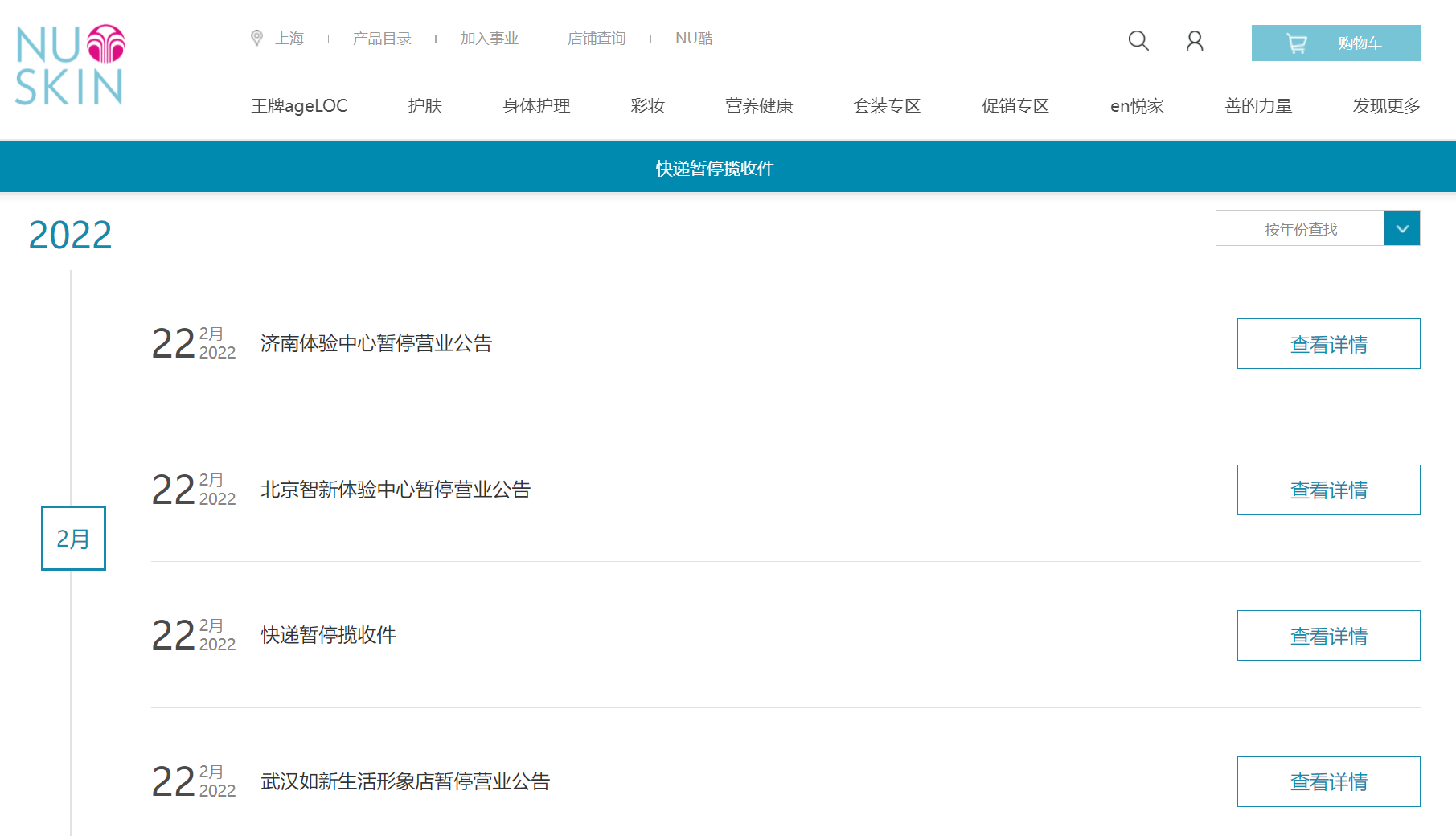This screenshot has width=1456, height=836.
Task: Click 查看详情 for 济南体验中心 announcement
Action: tap(1328, 343)
